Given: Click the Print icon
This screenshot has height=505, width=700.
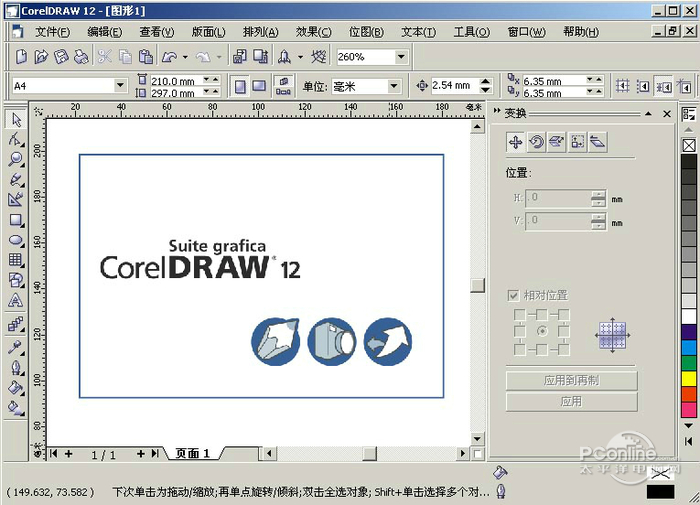Looking at the screenshot, I should pyautogui.click(x=81, y=57).
